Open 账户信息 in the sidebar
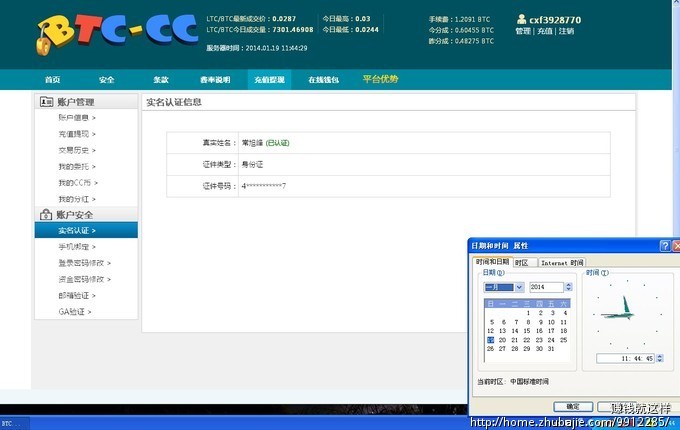 click(x=77, y=117)
